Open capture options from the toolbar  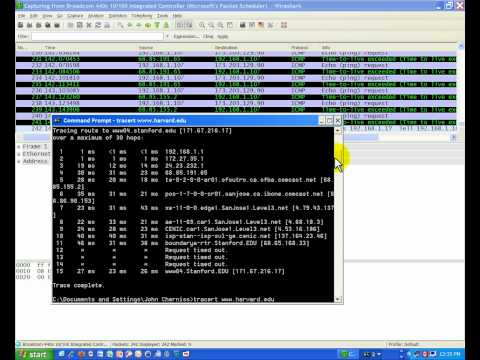coord(30,25)
